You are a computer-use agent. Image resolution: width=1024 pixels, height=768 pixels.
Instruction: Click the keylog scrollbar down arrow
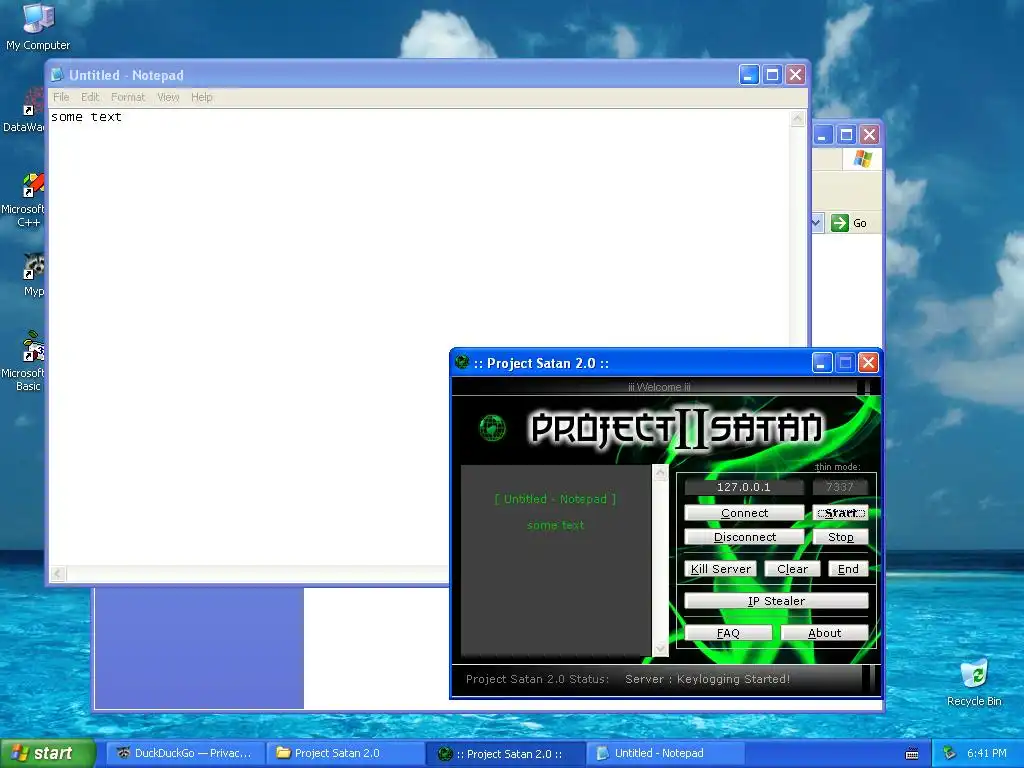660,648
